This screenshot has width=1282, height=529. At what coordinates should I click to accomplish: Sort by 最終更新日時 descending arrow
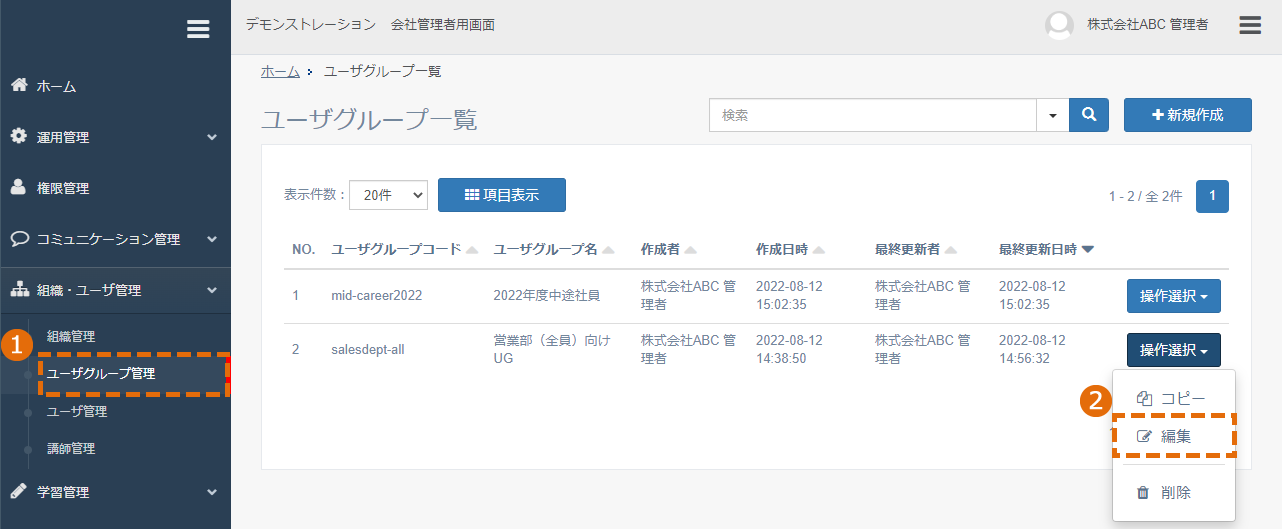point(1088,250)
